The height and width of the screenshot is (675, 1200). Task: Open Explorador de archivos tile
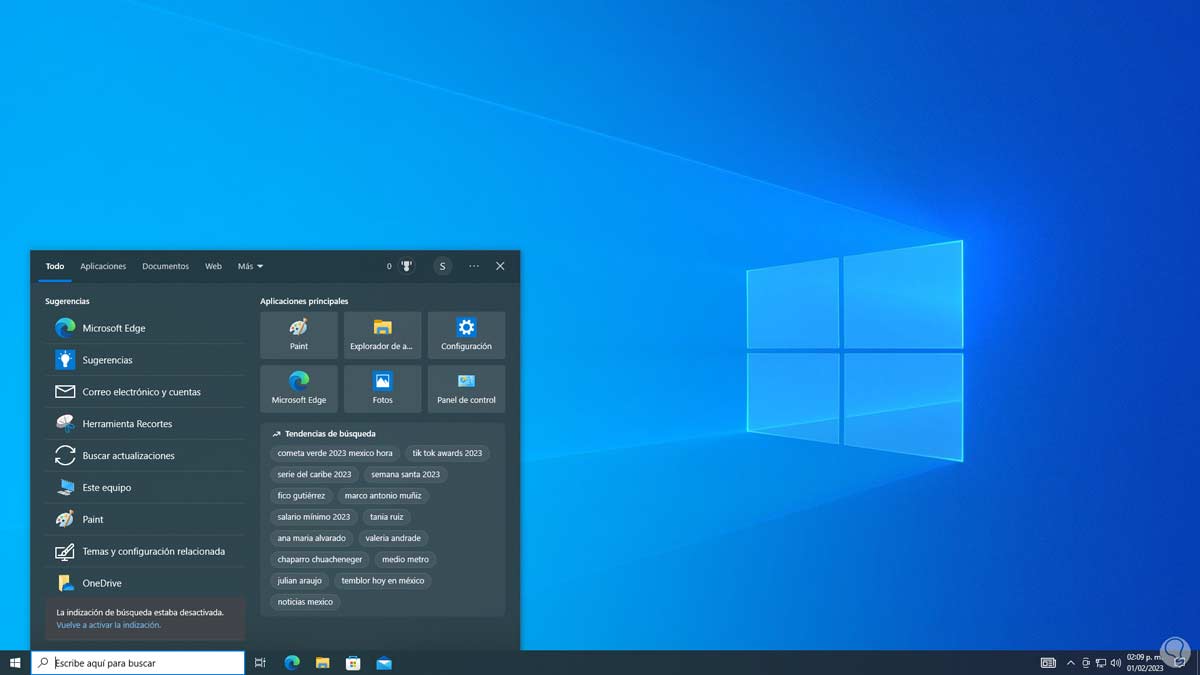[382, 334]
